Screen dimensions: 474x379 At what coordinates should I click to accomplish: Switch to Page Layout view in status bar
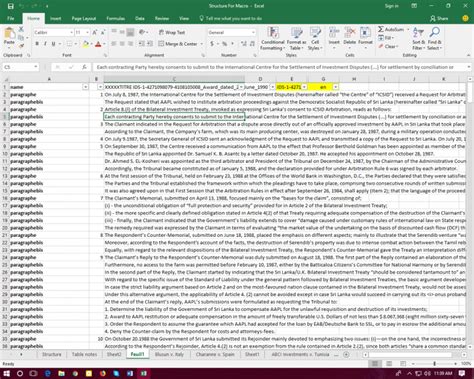pyautogui.click(x=389, y=364)
